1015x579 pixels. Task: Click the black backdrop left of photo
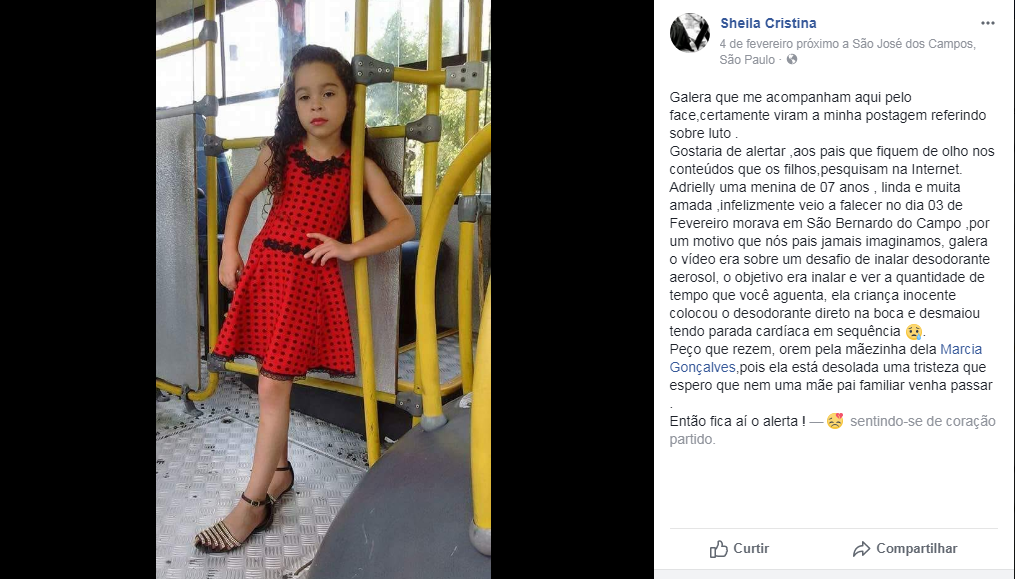(x=78, y=290)
